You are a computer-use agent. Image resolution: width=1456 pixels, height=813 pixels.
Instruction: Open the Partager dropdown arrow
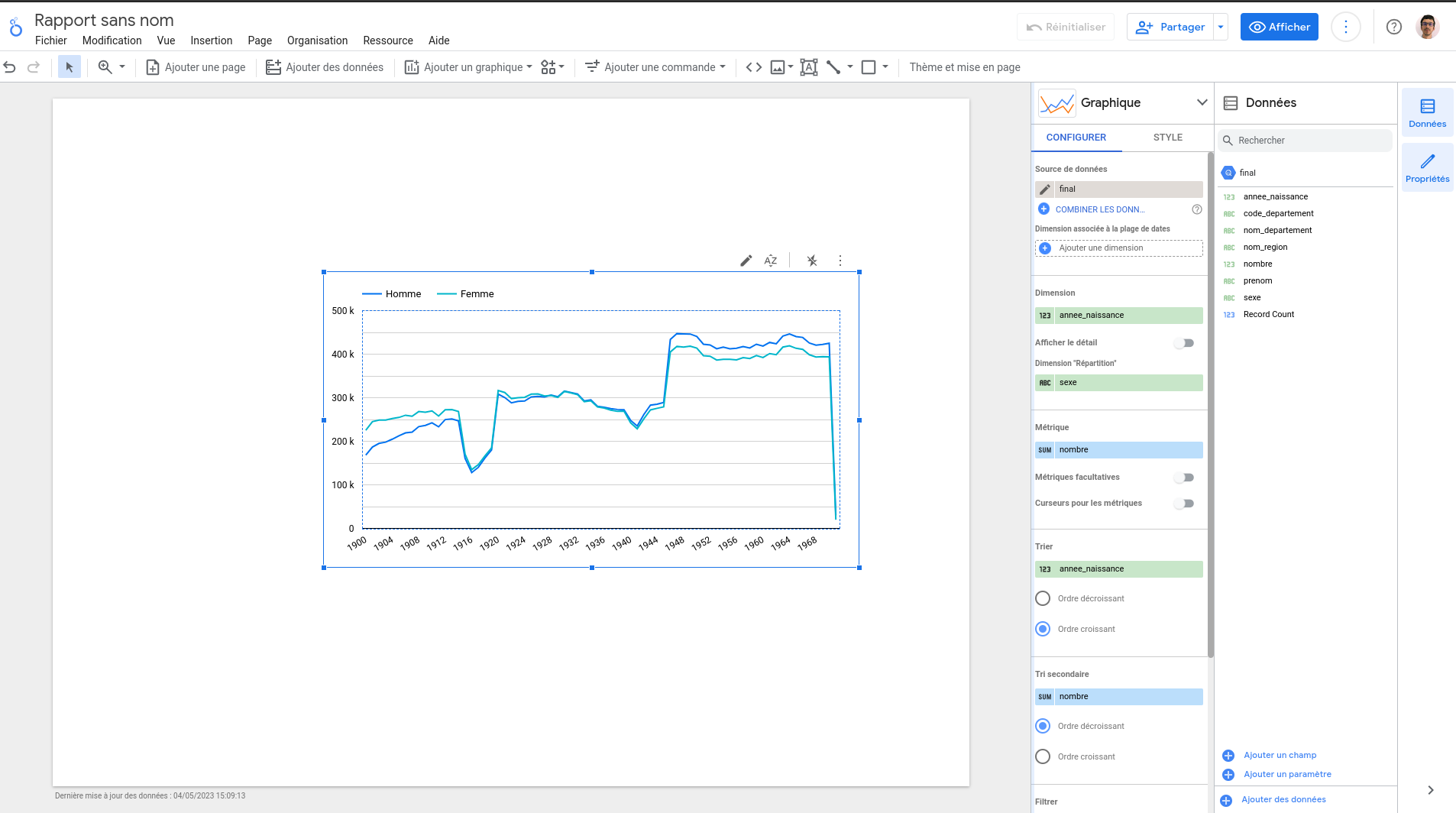click(1221, 27)
